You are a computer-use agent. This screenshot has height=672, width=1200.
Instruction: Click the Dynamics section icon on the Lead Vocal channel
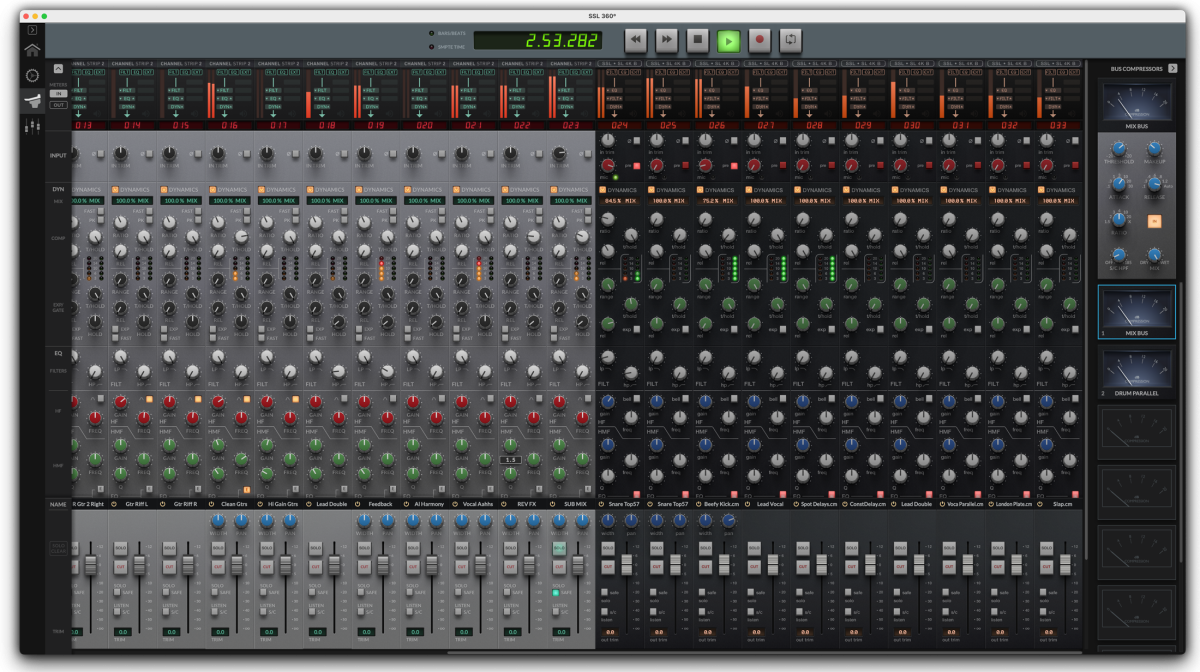click(x=749, y=189)
